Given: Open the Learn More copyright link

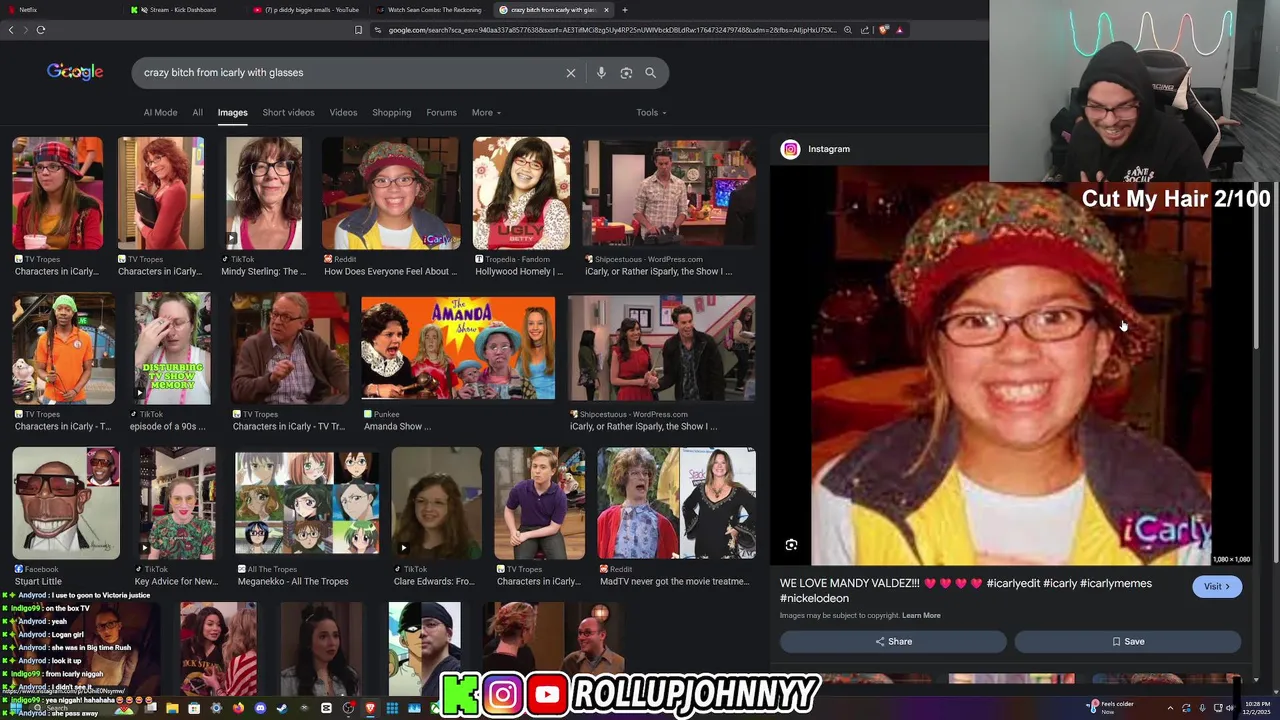Looking at the screenshot, I should (921, 616).
